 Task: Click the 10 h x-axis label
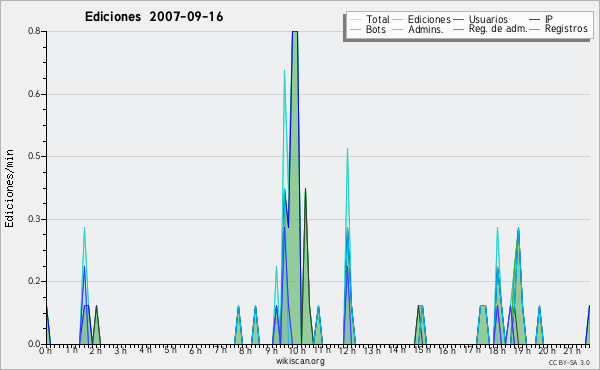click(x=297, y=350)
